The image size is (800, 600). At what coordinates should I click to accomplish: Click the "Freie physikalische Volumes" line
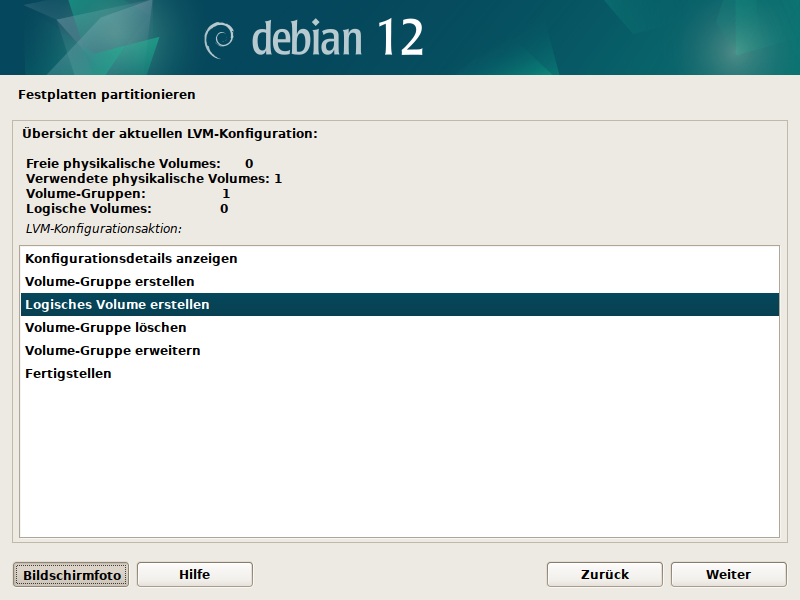(x=139, y=163)
